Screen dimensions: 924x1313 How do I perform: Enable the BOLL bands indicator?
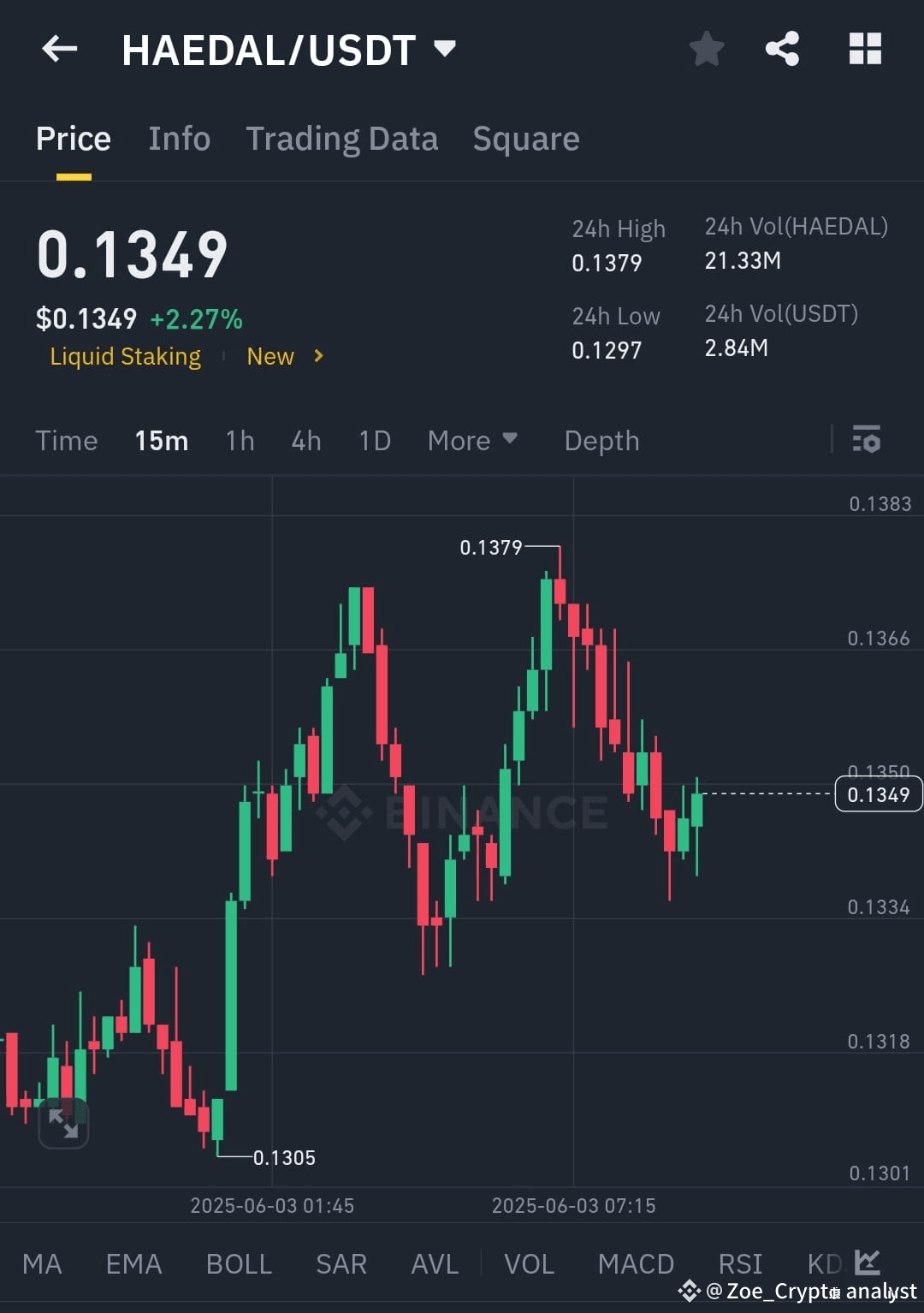[238, 1263]
